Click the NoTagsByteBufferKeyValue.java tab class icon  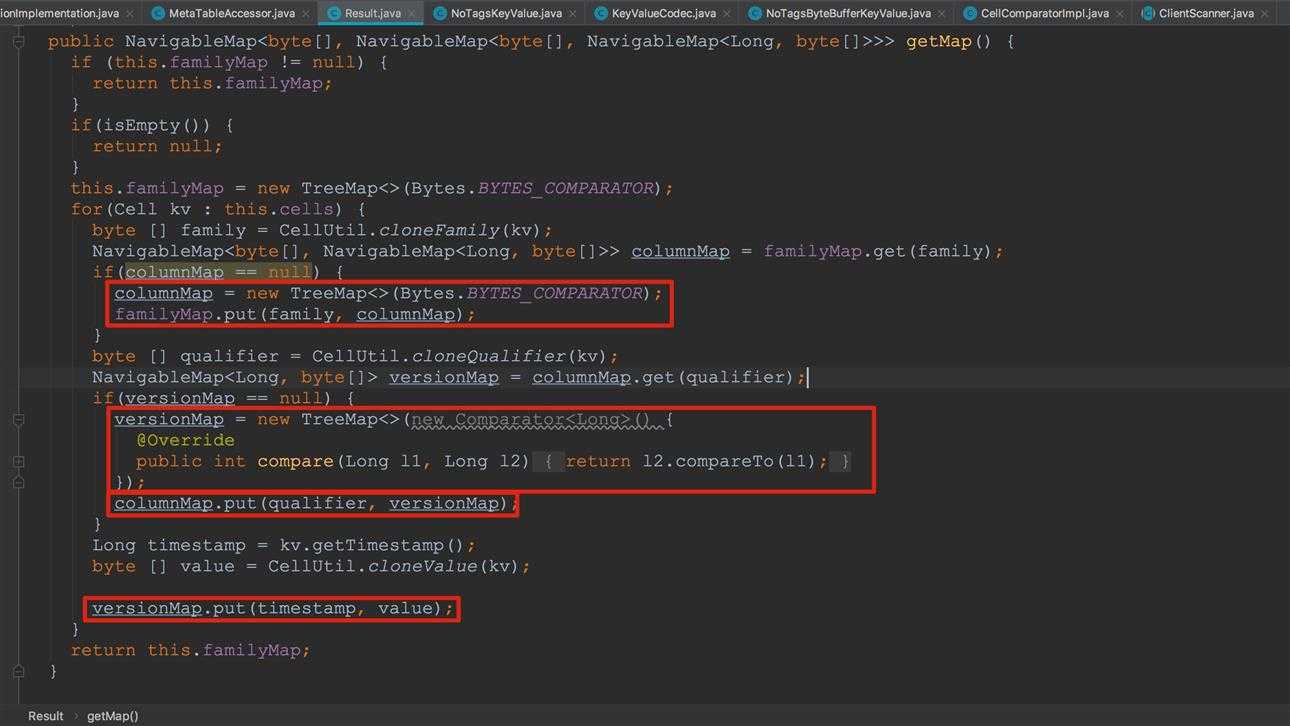point(755,13)
